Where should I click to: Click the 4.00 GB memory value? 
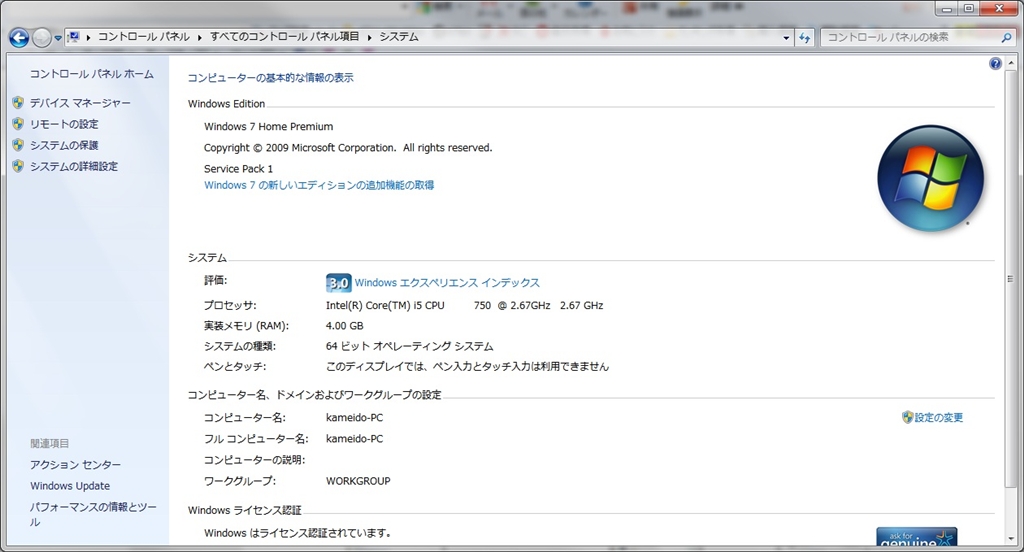coord(345,325)
